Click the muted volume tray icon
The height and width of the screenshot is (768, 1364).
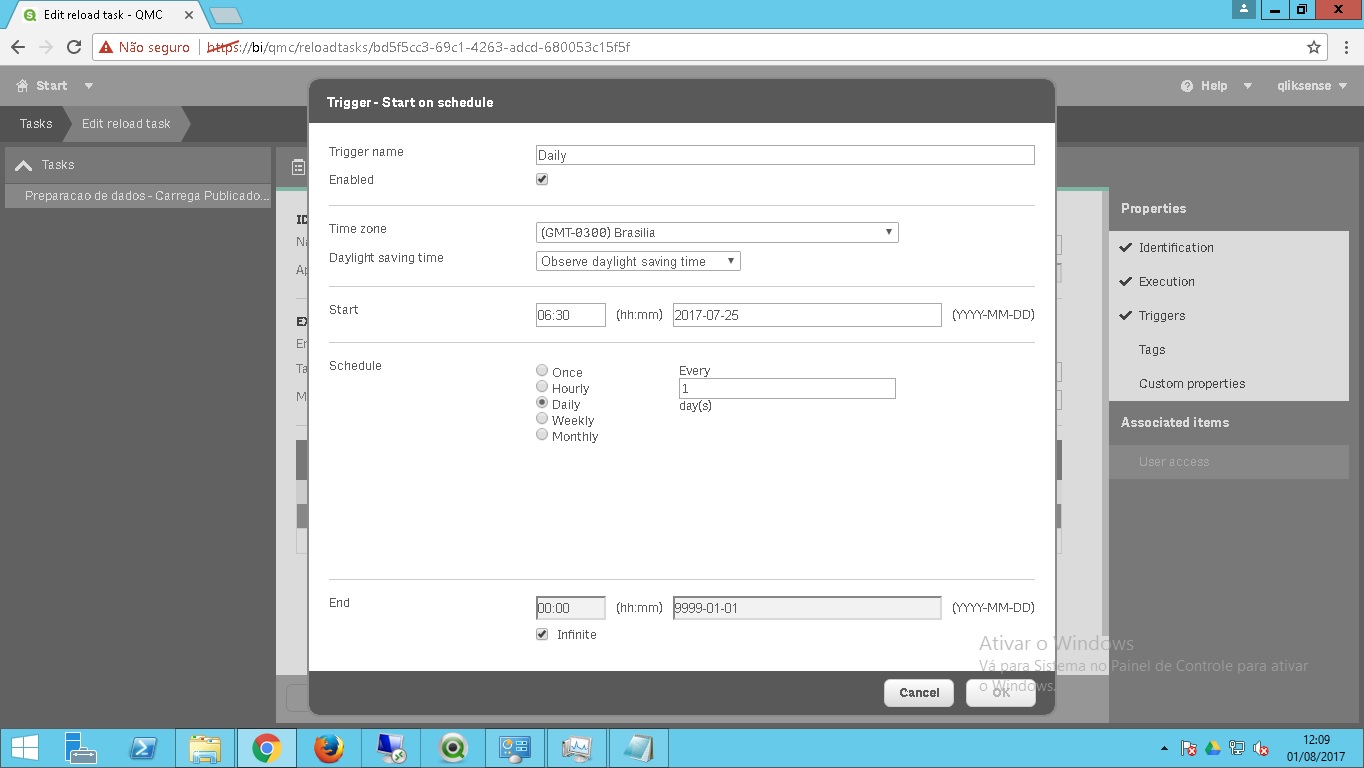(x=1262, y=748)
